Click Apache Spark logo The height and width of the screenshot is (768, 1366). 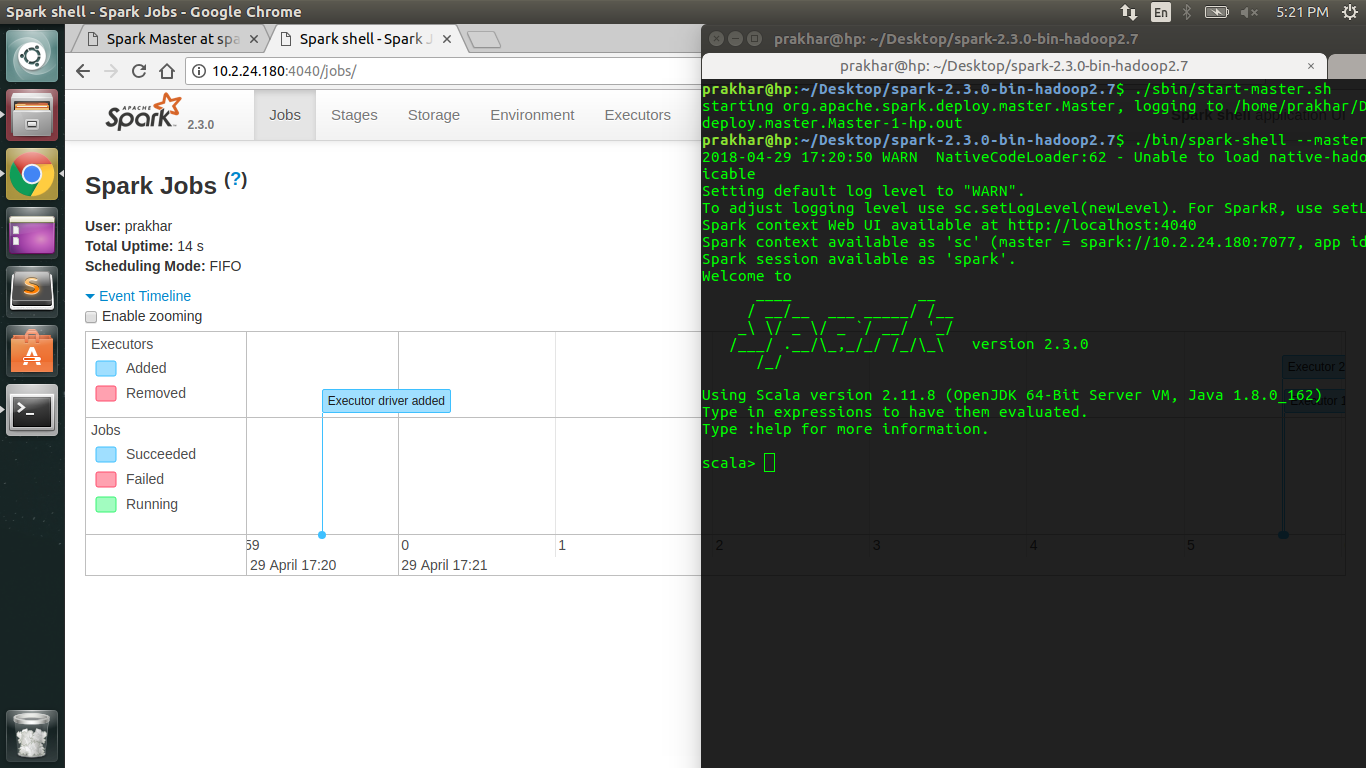[145, 112]
